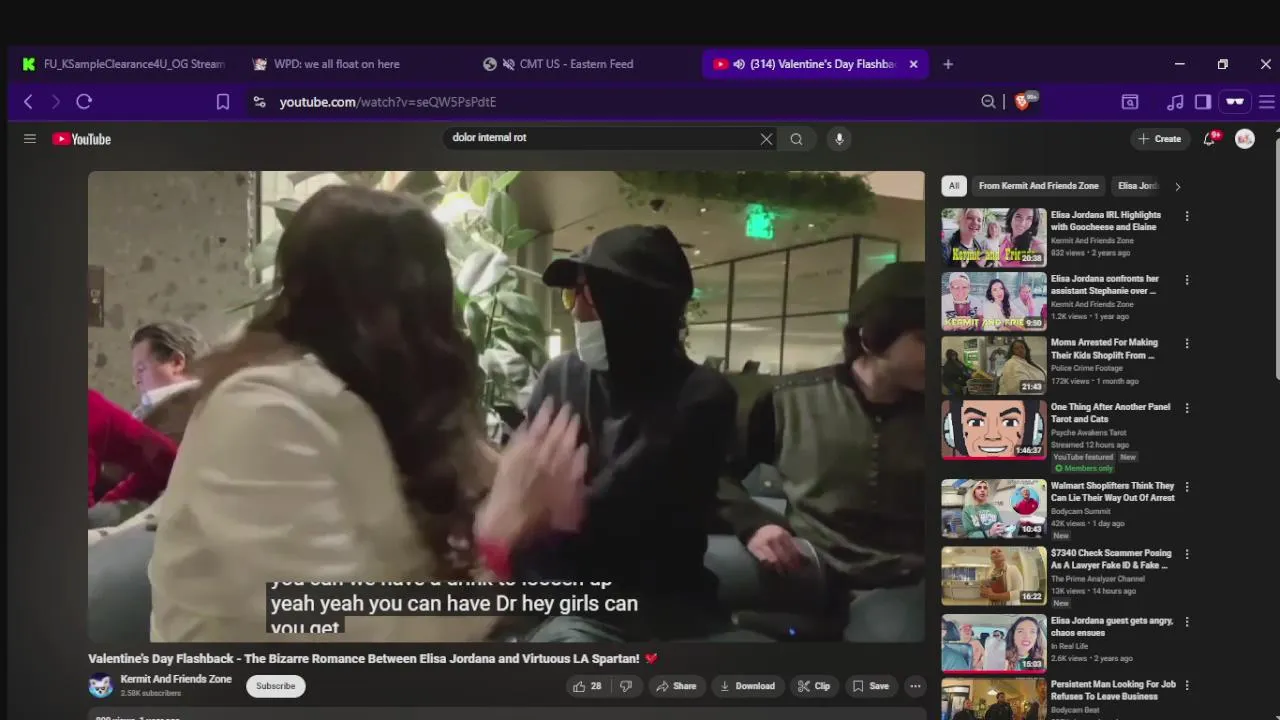Open Brave Shields lion icon

coord(1022,101)
